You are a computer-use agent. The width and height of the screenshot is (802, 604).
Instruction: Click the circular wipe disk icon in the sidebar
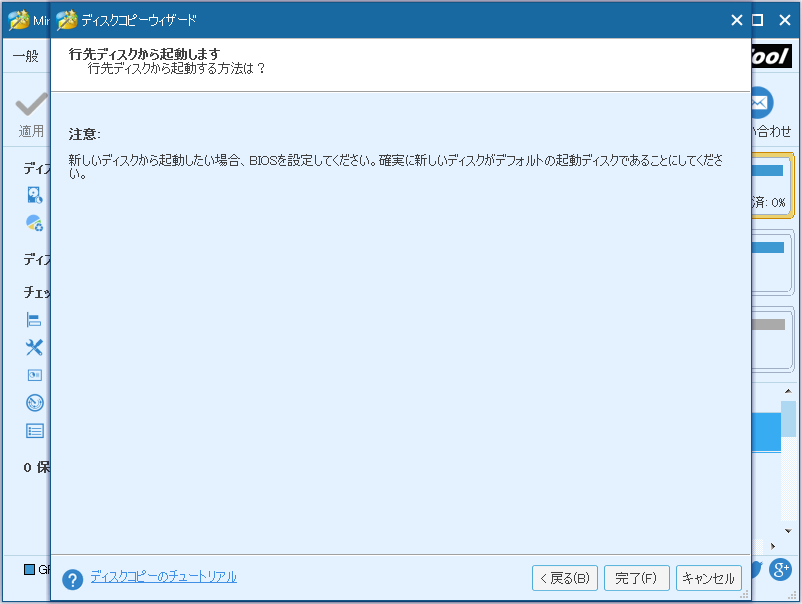click(x=35, y=402)
